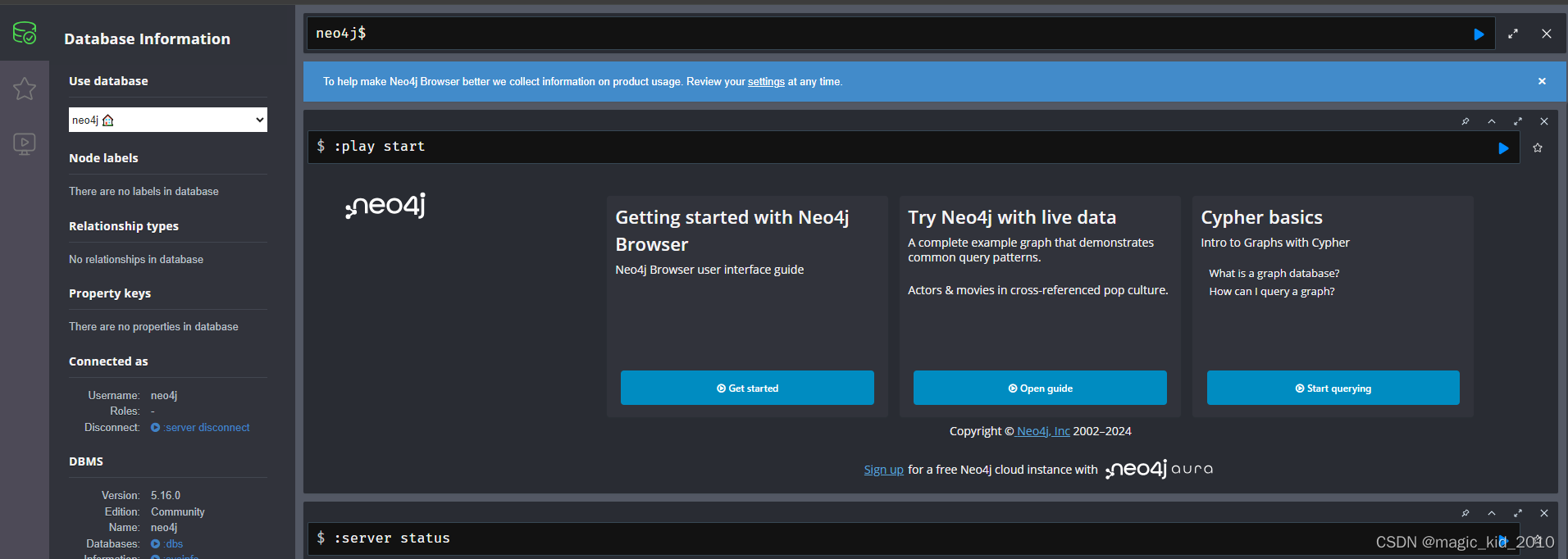
Task: Click the 'Try Neo4j with live data' heading
Action: (1012, 218)
